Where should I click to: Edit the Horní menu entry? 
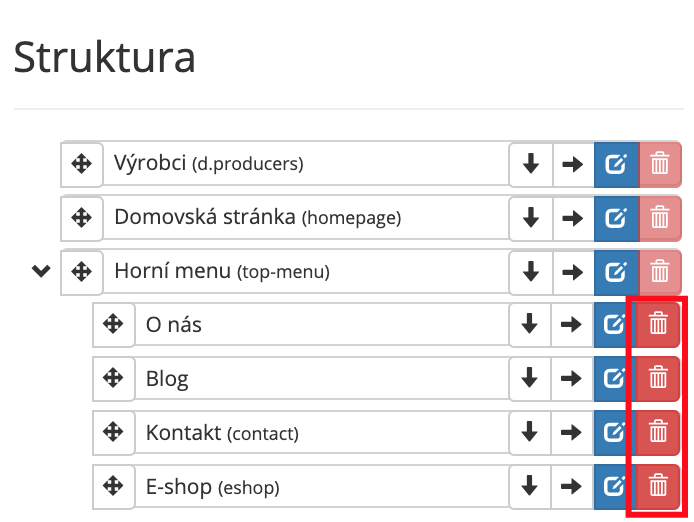[x=616, y=272]
